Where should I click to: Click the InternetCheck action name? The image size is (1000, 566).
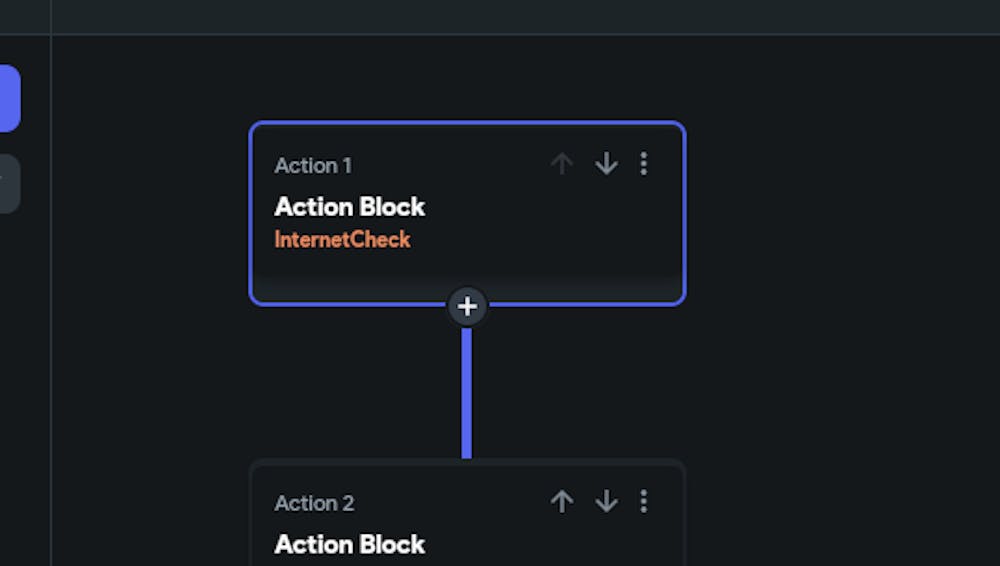[342, 240]
